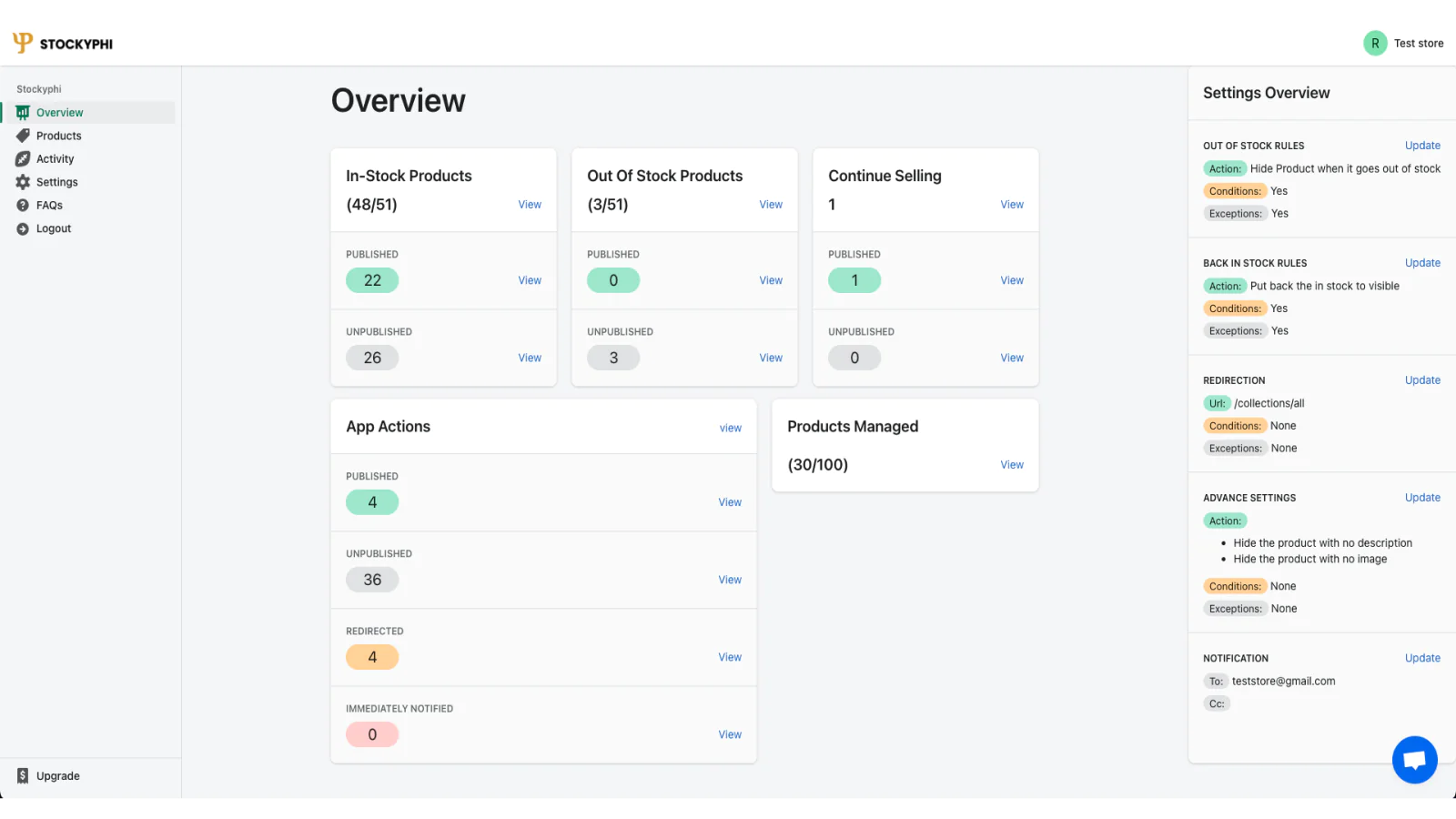The height and width of the screenshot is (819, 1456).
Task: Click Upgrade at sidebar bottom
Action: pos(58,776)
